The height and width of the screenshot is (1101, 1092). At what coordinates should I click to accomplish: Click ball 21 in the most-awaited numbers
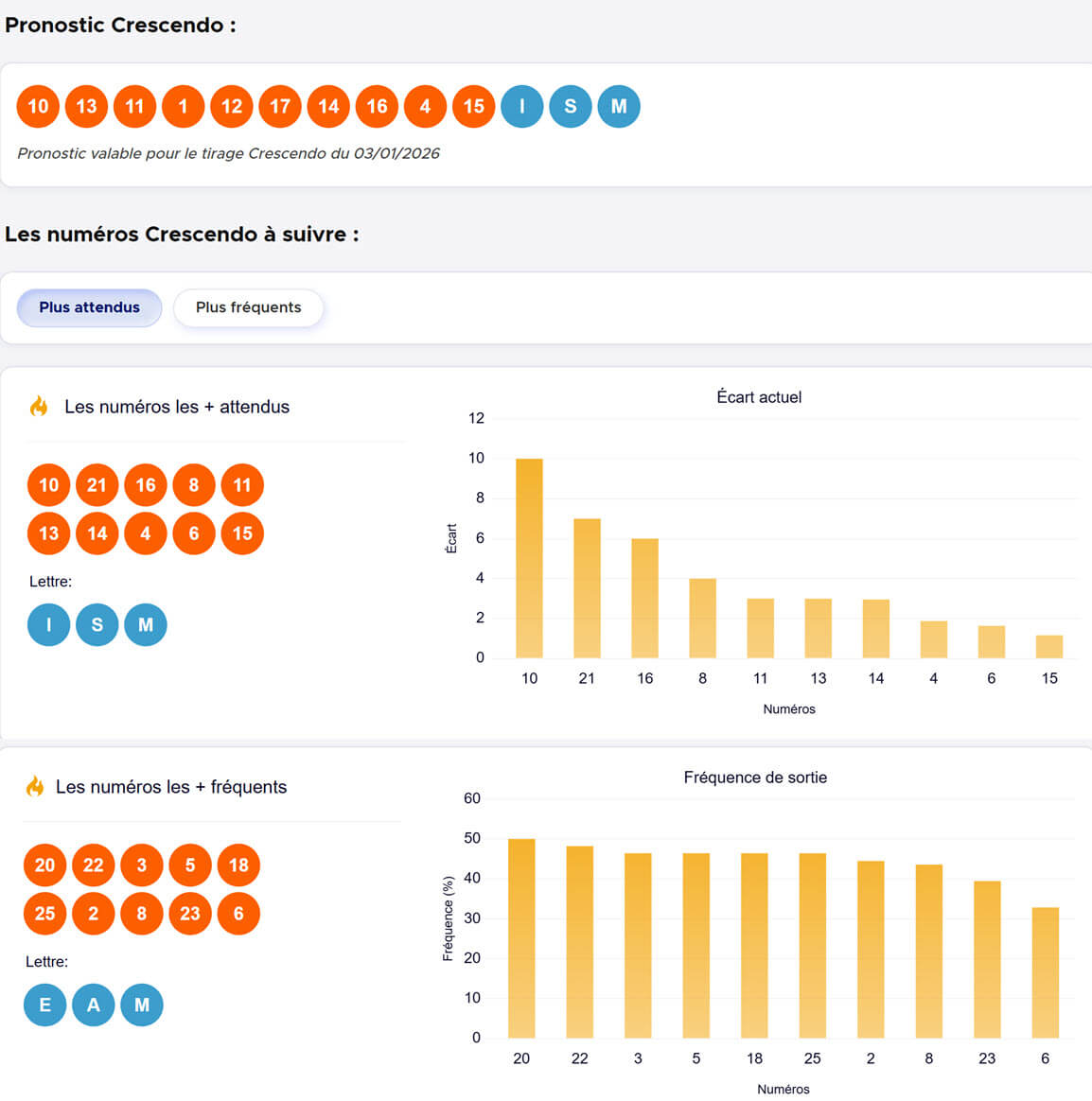(97, 485)
